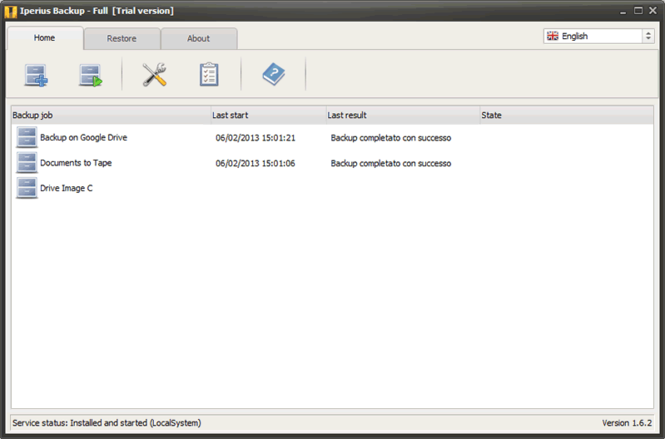The height and width of the screenshot is (439, 665).
Task: Click Google Drive row 'Backup completato con successo'
Action: [x=391, y=138]
